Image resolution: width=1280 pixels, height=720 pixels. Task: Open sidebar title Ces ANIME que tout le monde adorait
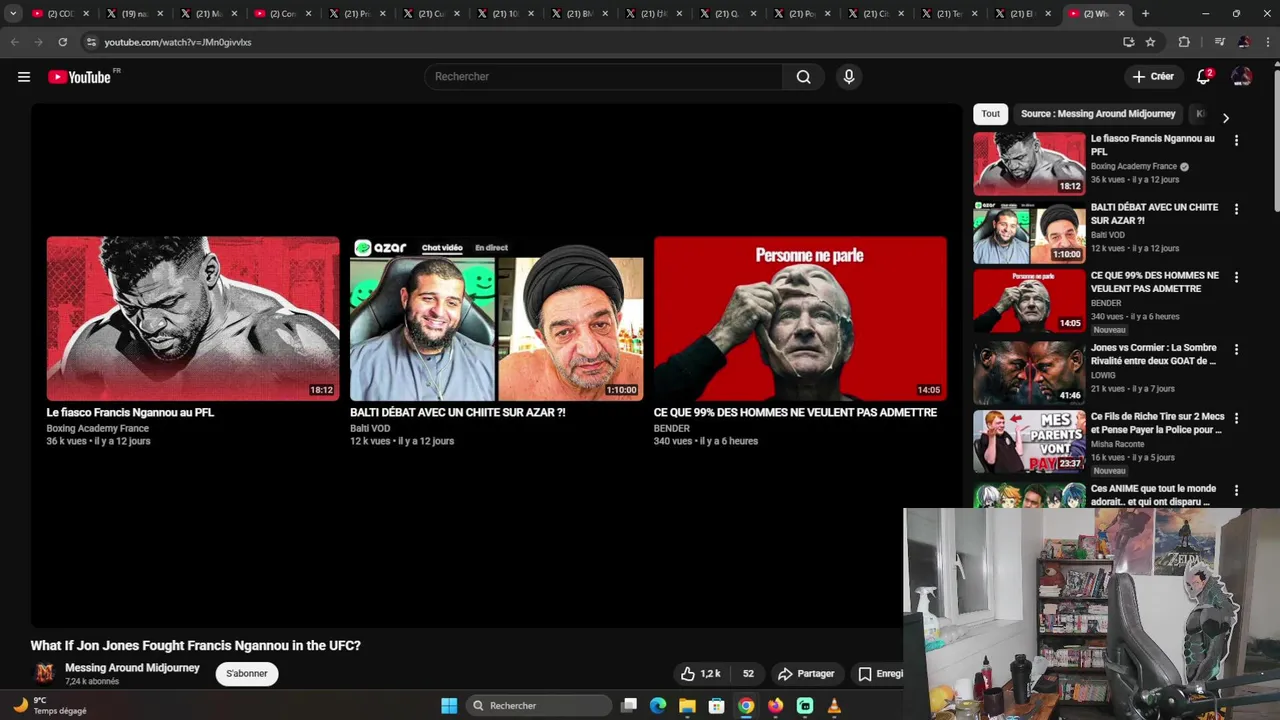point(1153,495)
